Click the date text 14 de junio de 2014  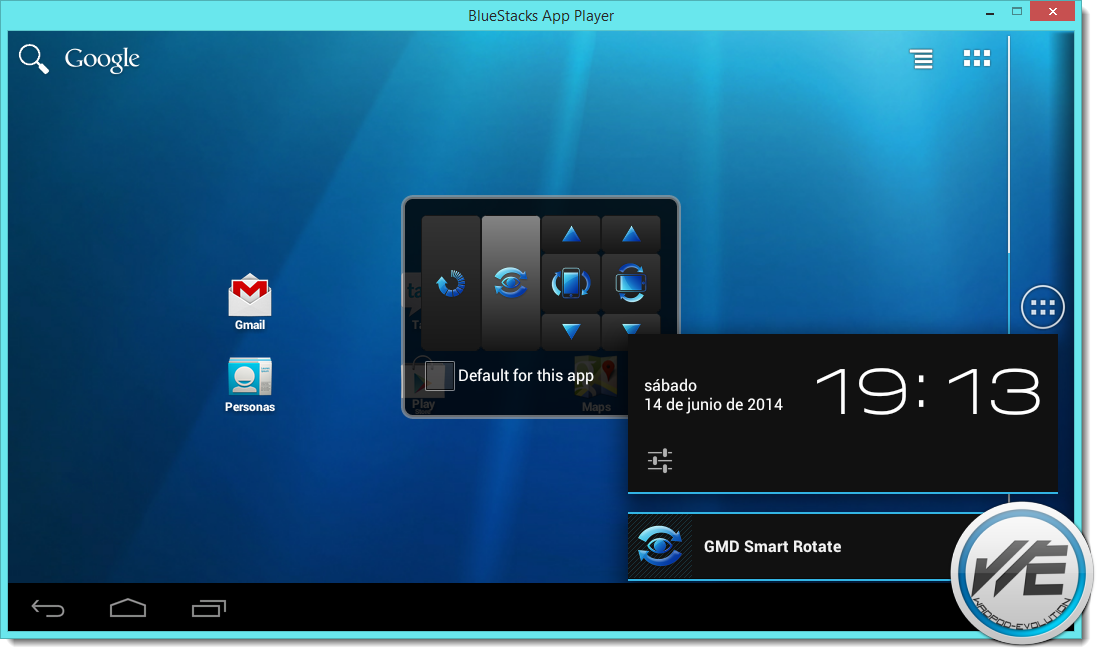713,405
